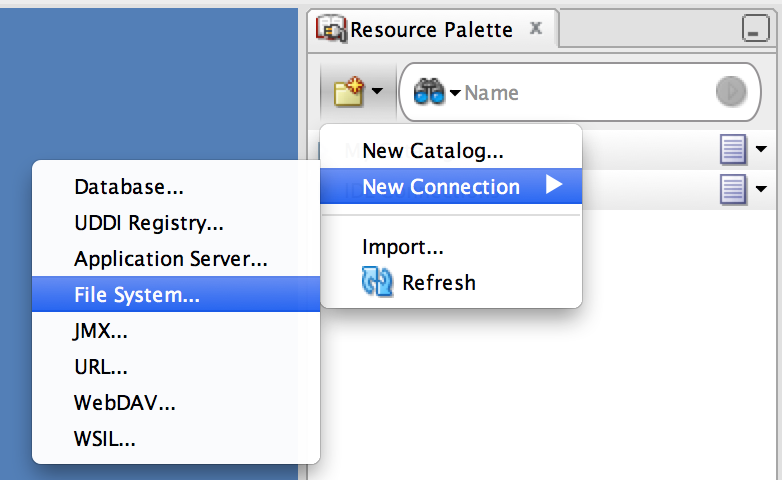Click the new folder icon in Resource Palette
The width and height of the screenshot is (782, 480).
pyautogui.click(x=349, y=91)
